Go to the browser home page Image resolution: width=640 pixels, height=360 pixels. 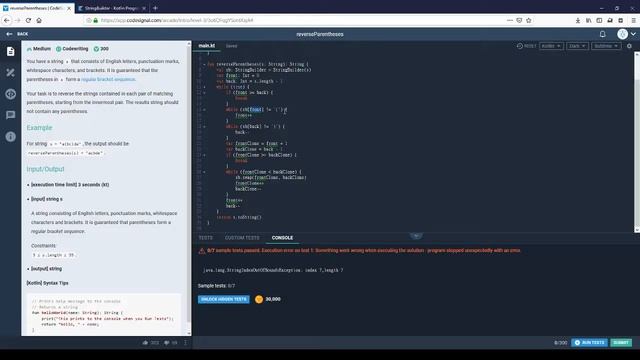coord(39,20)
